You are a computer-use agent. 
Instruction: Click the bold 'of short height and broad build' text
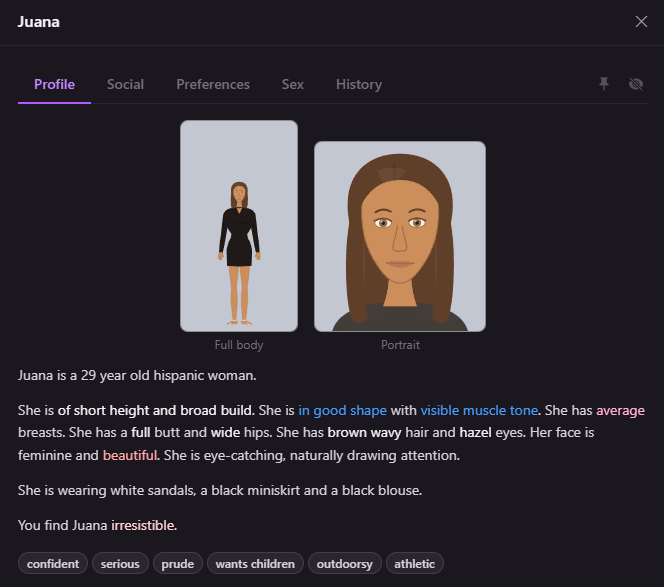coord(155,410)
